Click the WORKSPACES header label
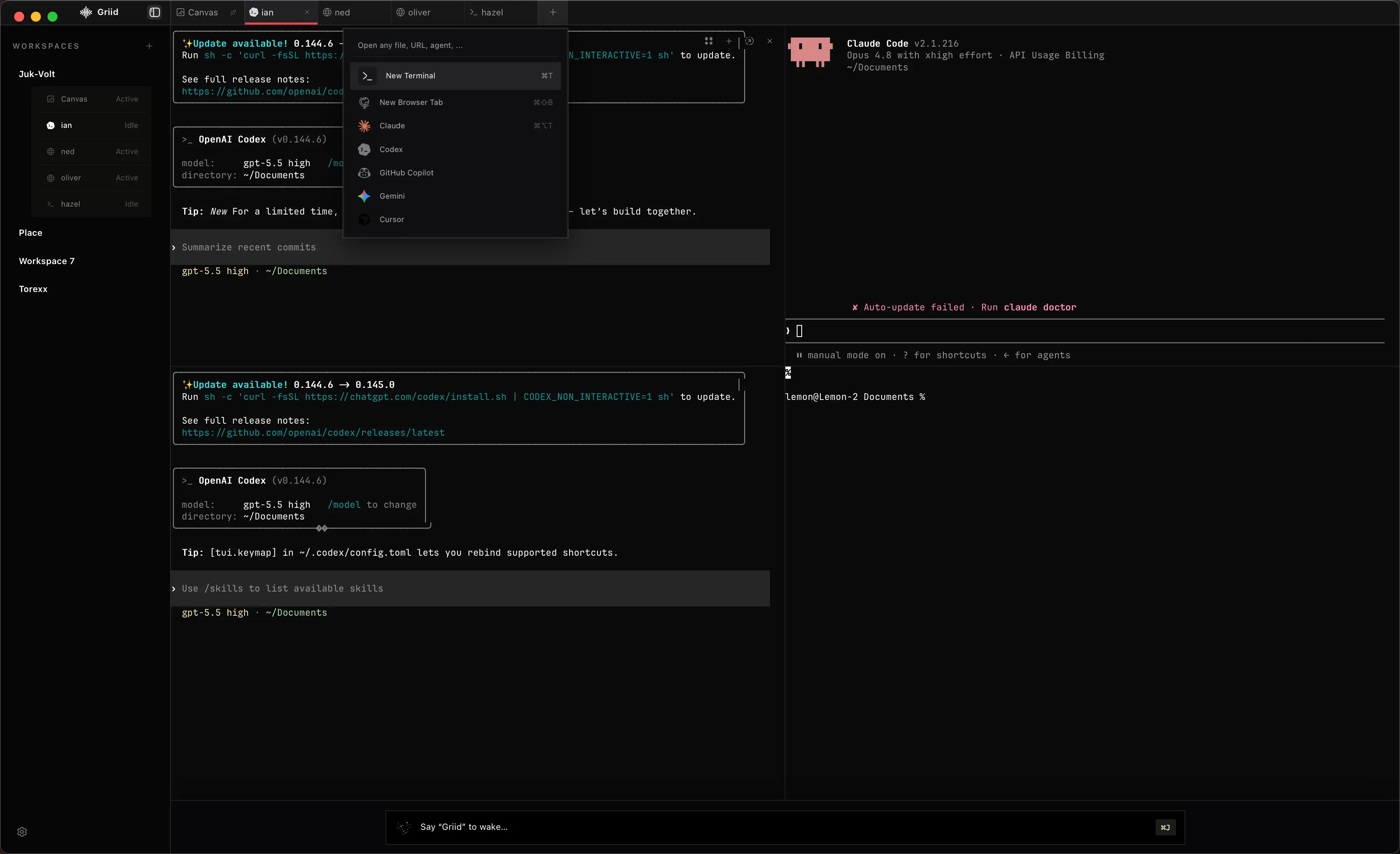 (46, 46)
